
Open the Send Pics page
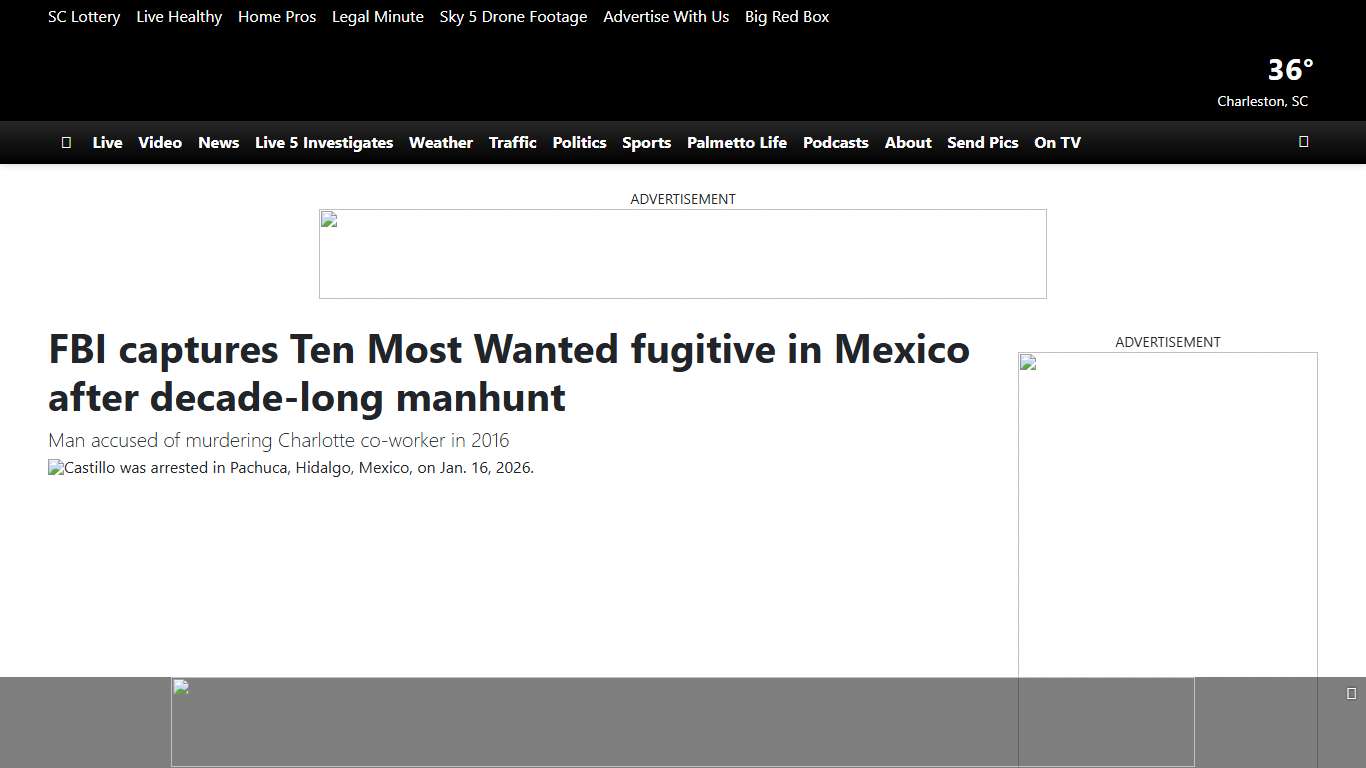coord(982,142)
